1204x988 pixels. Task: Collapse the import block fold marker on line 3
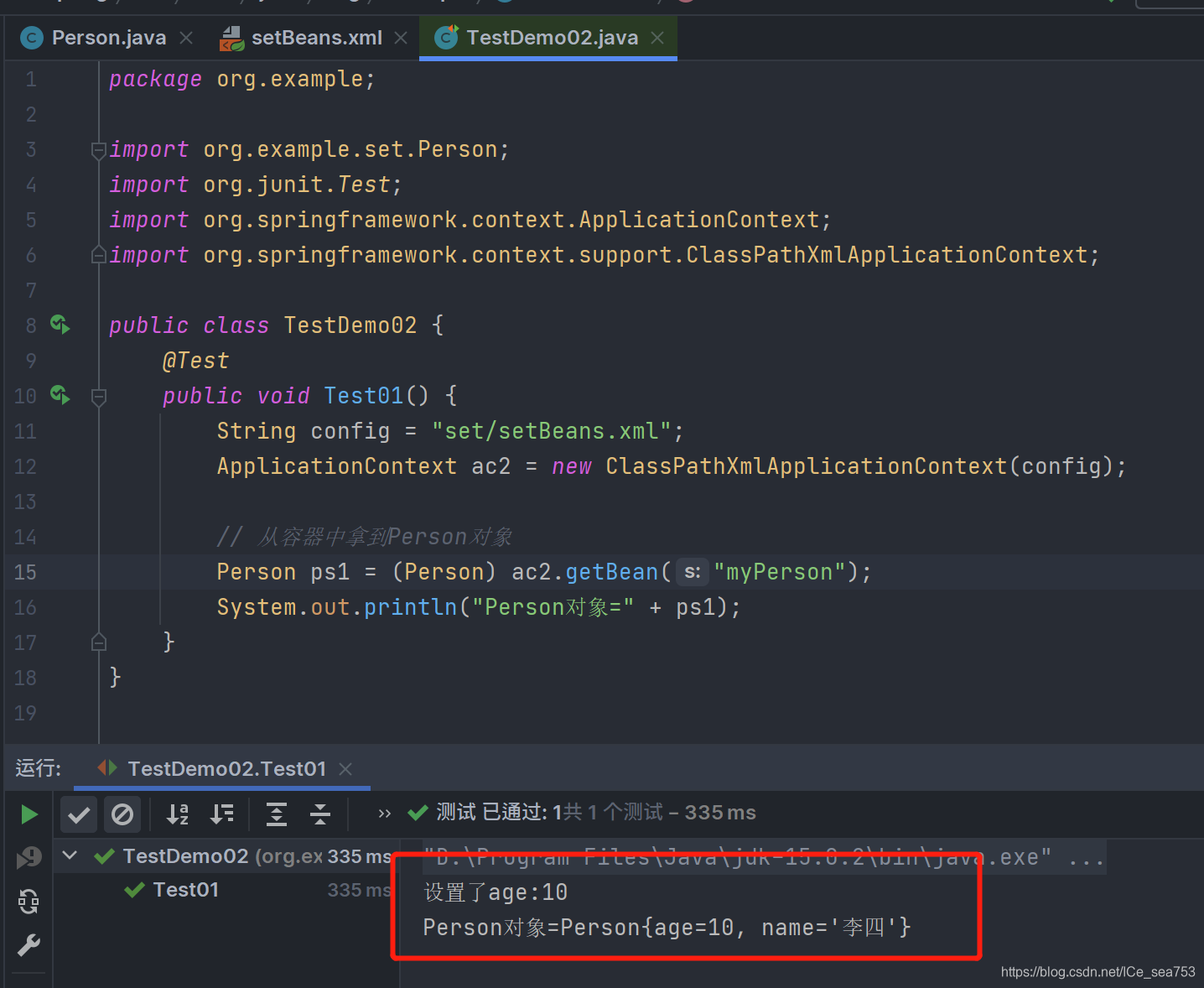[98, 150]
